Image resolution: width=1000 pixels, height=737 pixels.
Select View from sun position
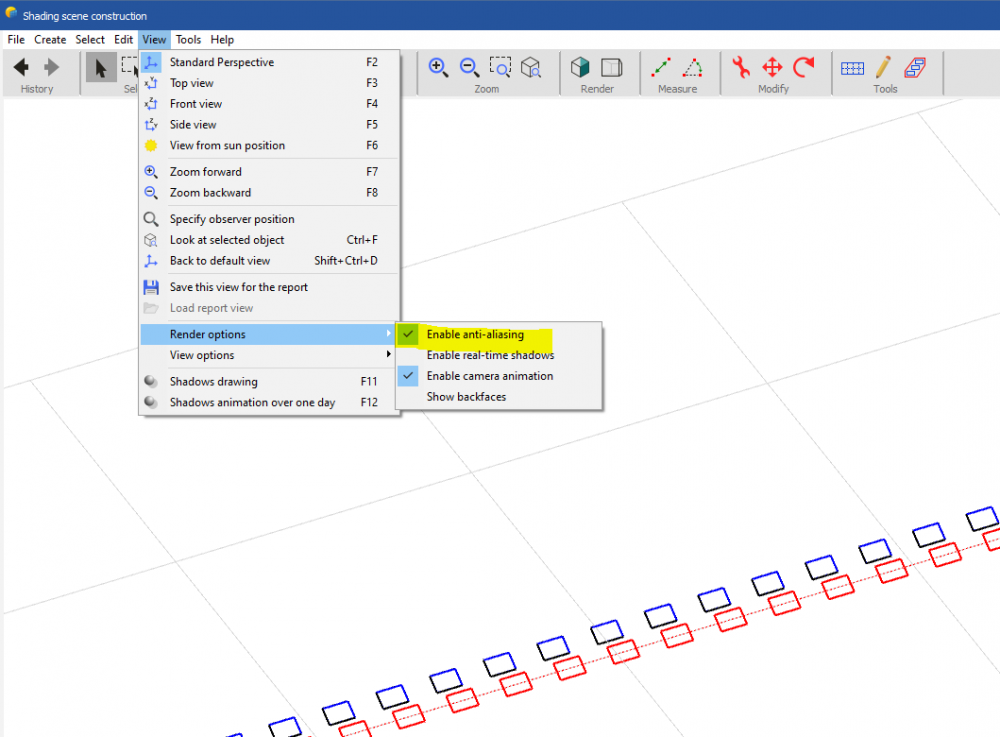(227, 146)
